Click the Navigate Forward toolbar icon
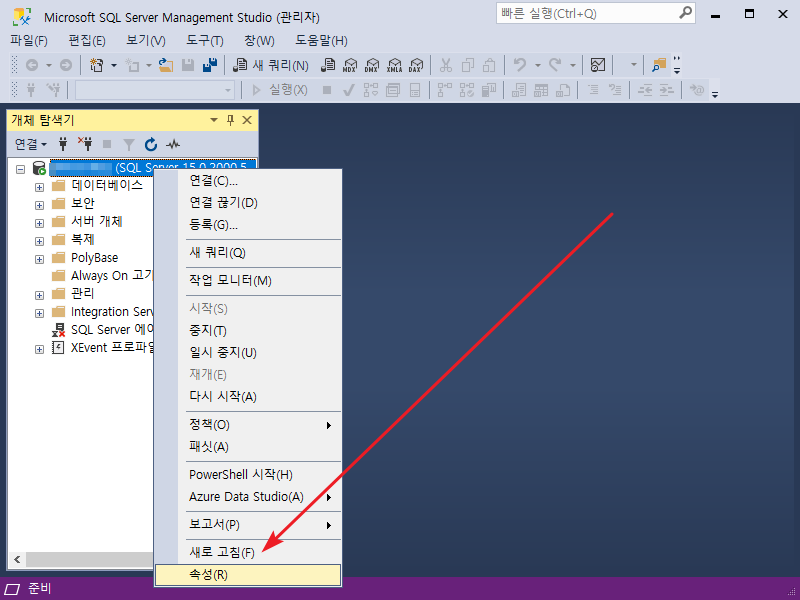Image resolution: width=800 pixels, height=600 pixels. tap(66, 65)
